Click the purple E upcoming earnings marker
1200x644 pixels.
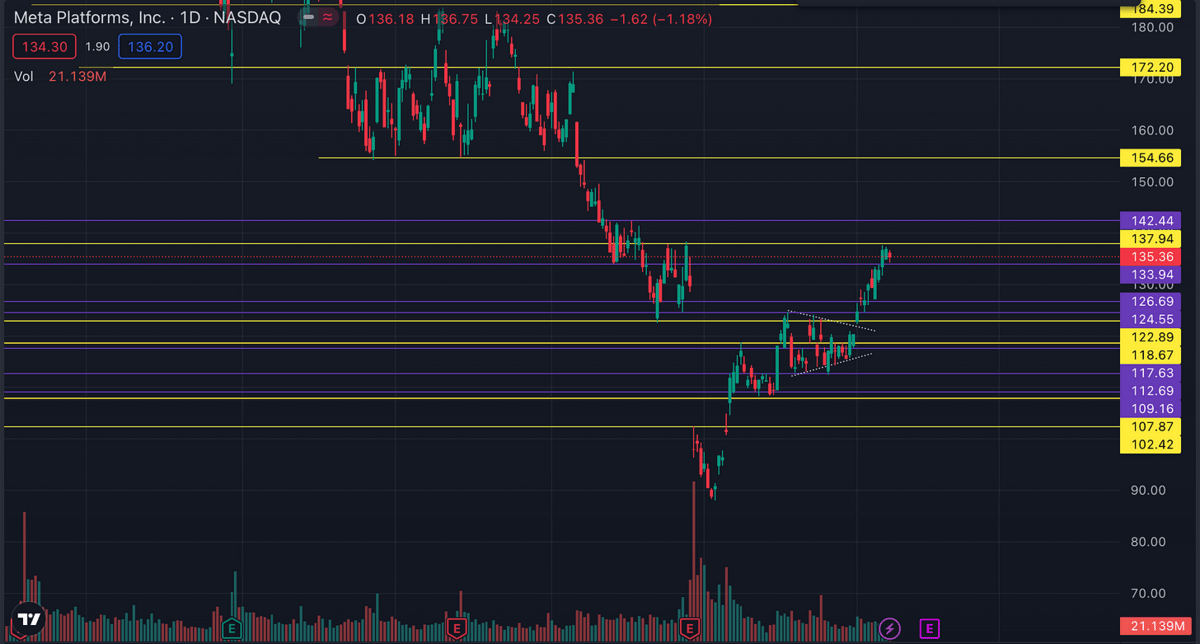tap(930, 629)
